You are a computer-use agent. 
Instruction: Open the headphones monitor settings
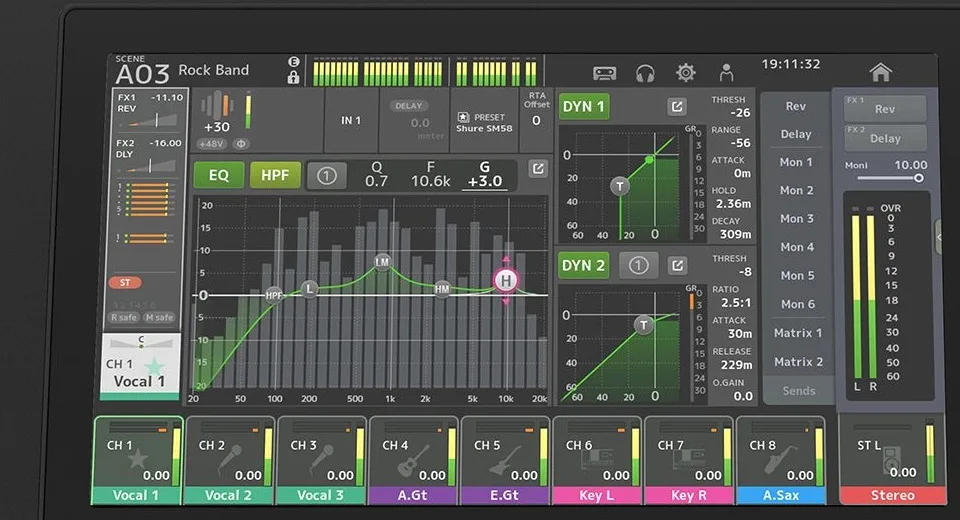pyautogui.click(x=645, y=73)
